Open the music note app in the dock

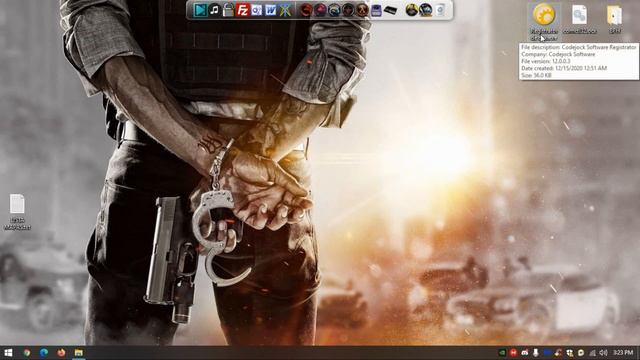(x=214, y=10)
